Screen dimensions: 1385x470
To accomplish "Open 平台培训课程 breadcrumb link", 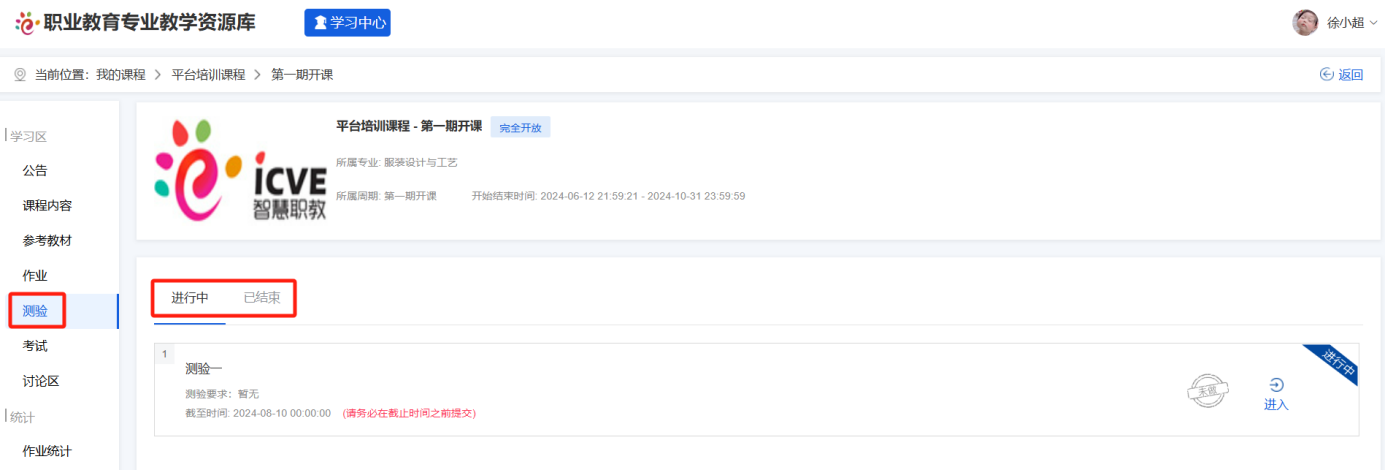I will [x=208, y=75].
